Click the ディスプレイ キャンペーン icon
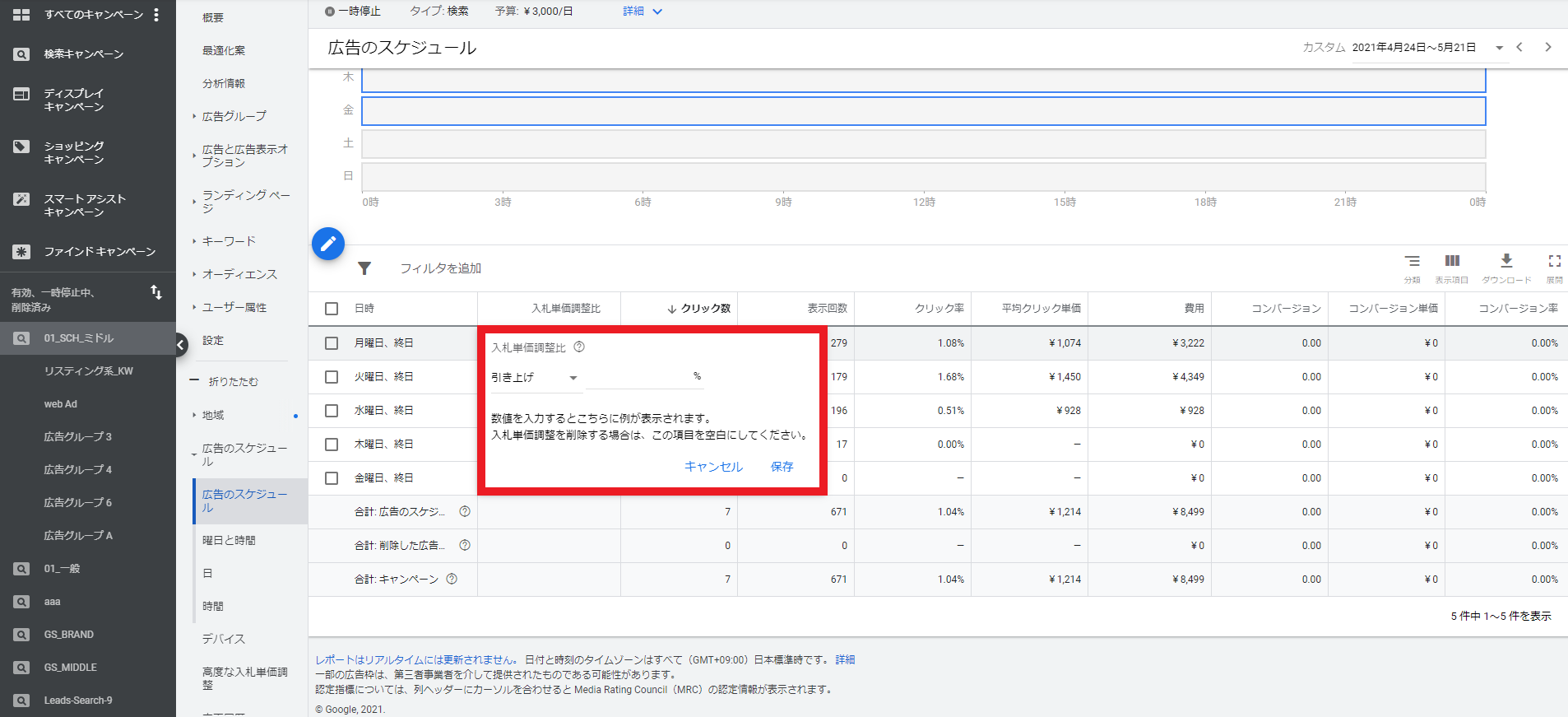The width and height of the screenshot is (1568, 717). [21, 94]
